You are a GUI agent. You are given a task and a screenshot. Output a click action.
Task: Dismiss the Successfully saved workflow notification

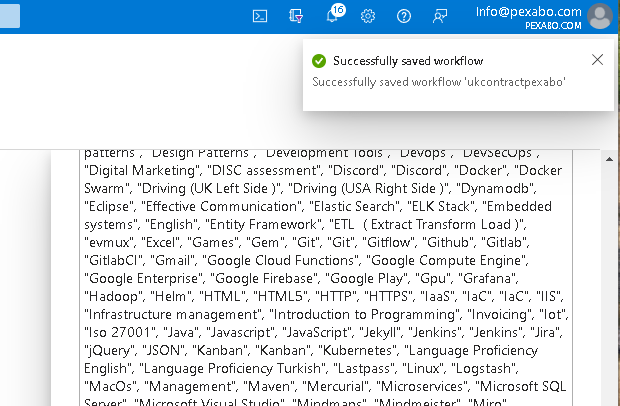(x=597, y=60)
